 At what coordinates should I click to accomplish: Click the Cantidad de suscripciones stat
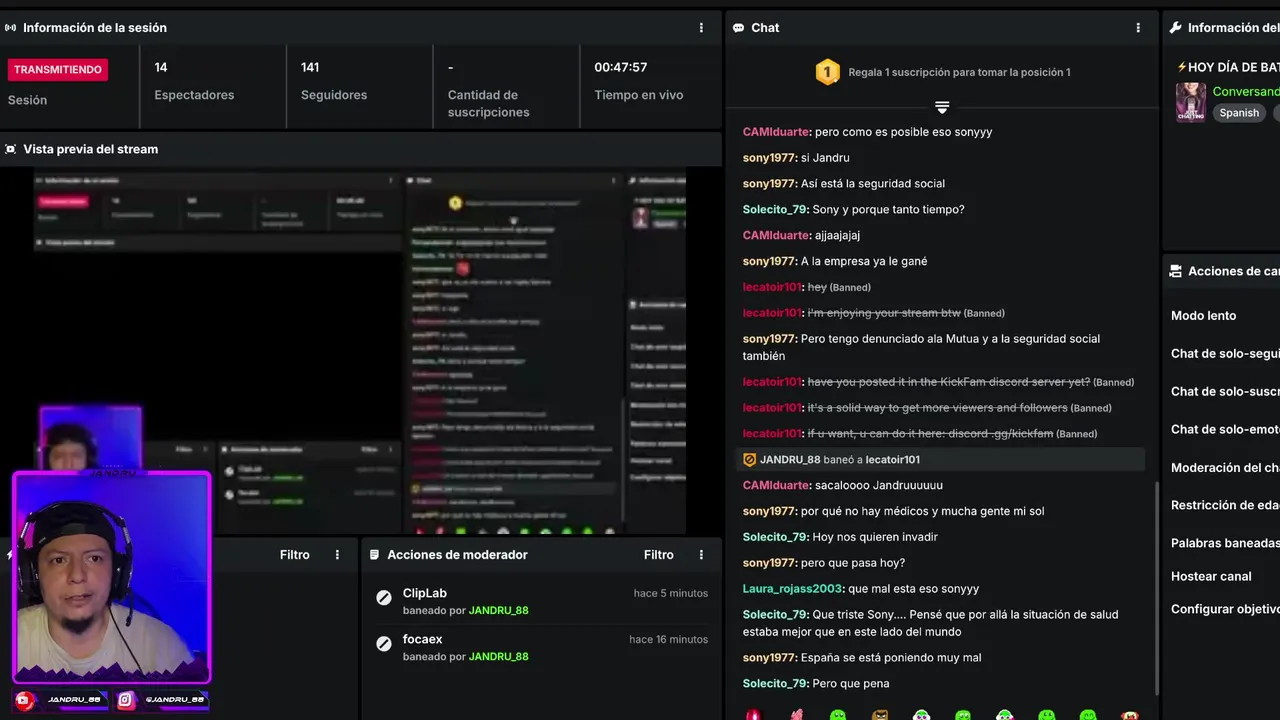489,90
